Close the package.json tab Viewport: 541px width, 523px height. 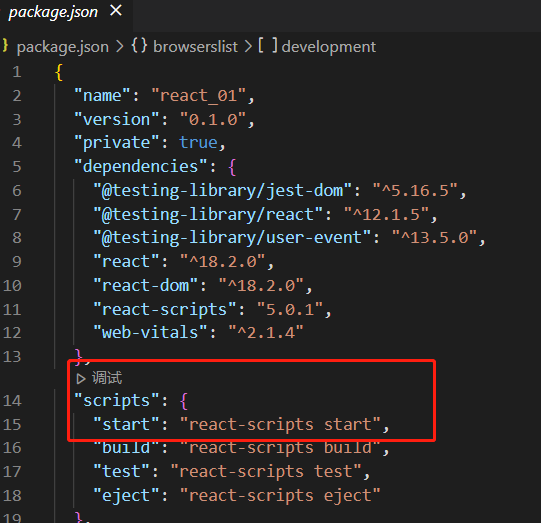tap(116, 11)
